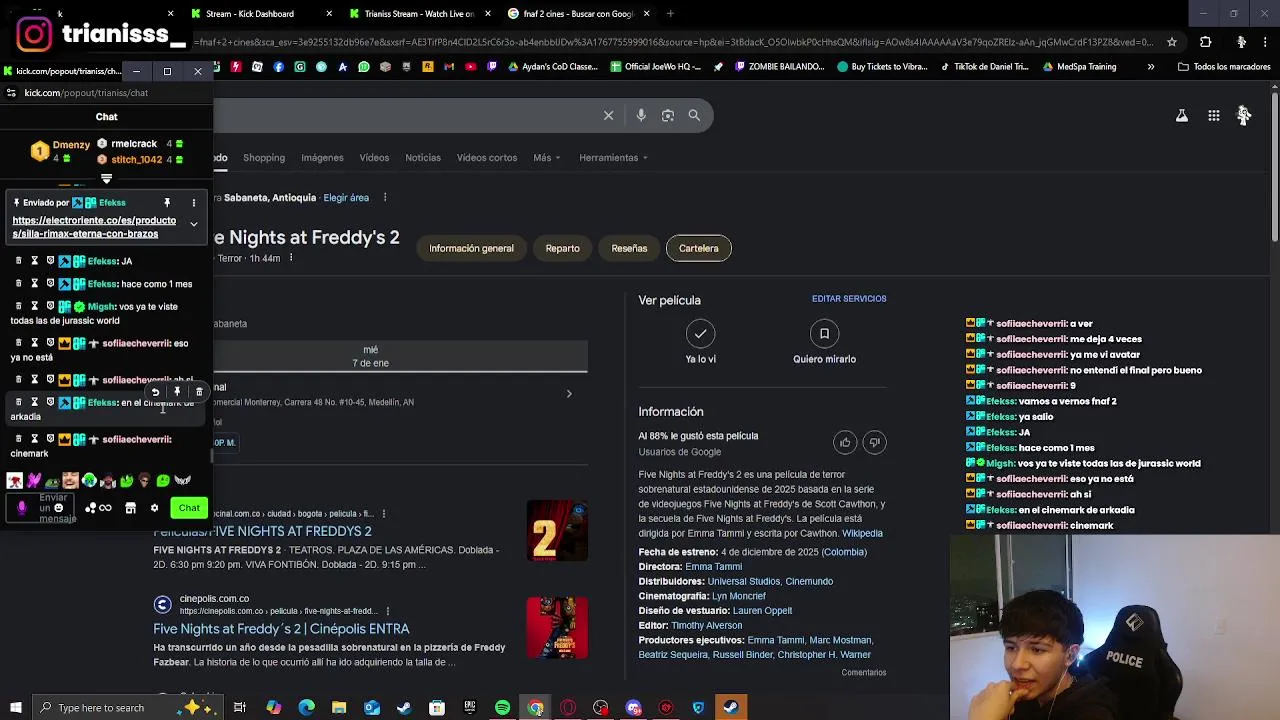Switch to the Imágenes search tab
This screenshot has height=720, width=1280.
point(322,158)
